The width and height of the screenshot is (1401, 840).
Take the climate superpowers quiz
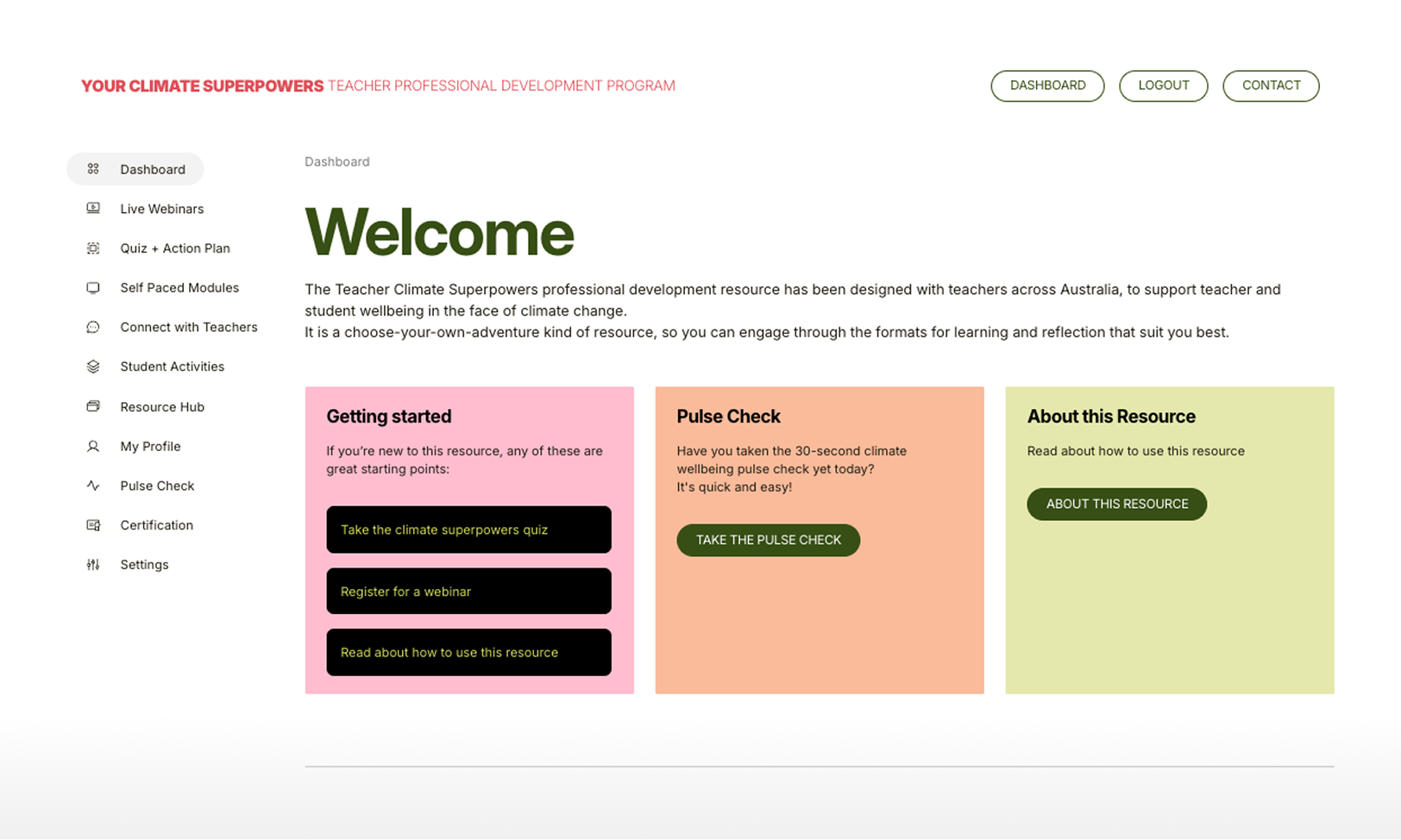click(x=468, y=530)
